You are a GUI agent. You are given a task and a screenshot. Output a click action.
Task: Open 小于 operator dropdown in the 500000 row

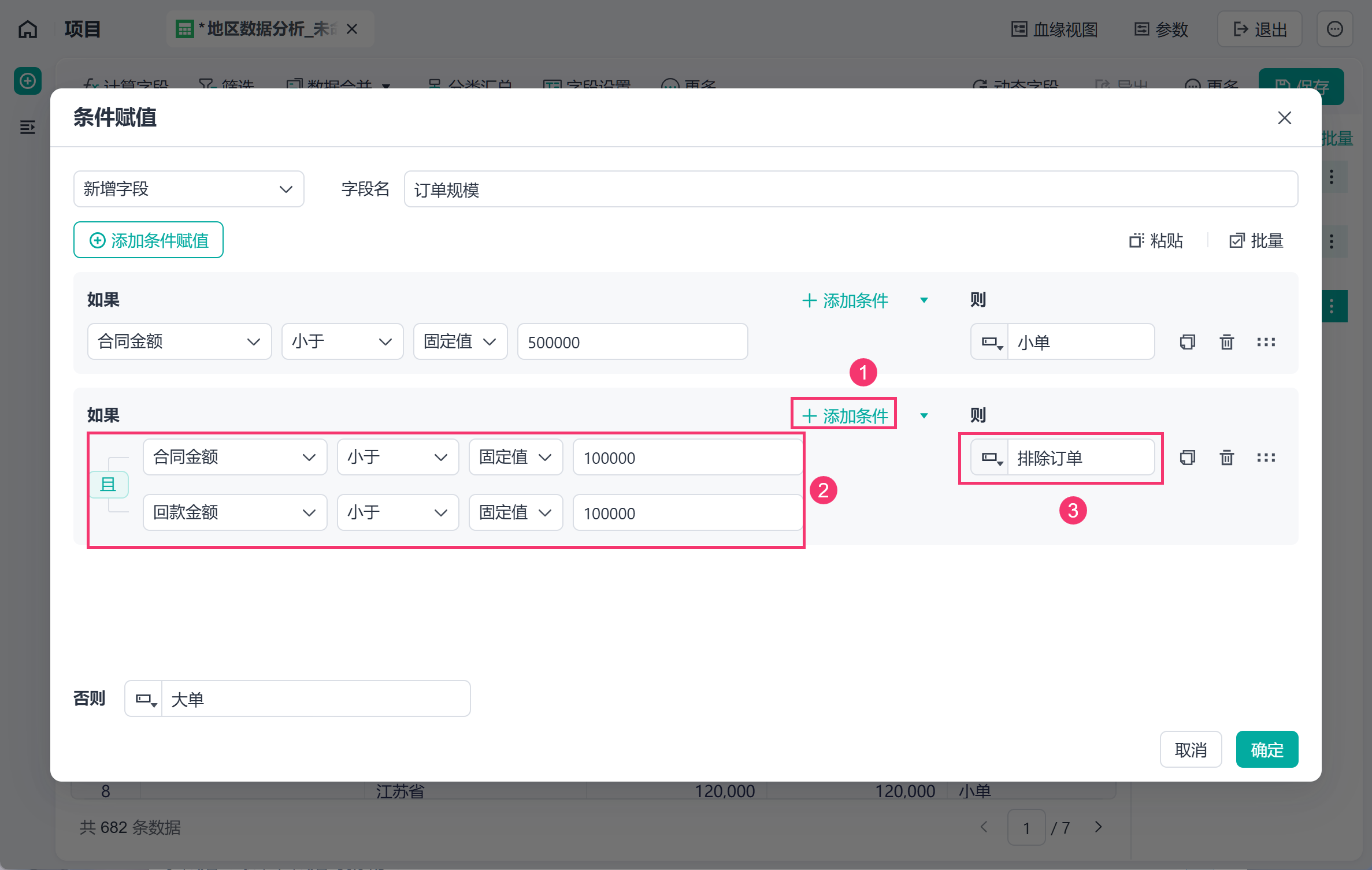(343, 341)
